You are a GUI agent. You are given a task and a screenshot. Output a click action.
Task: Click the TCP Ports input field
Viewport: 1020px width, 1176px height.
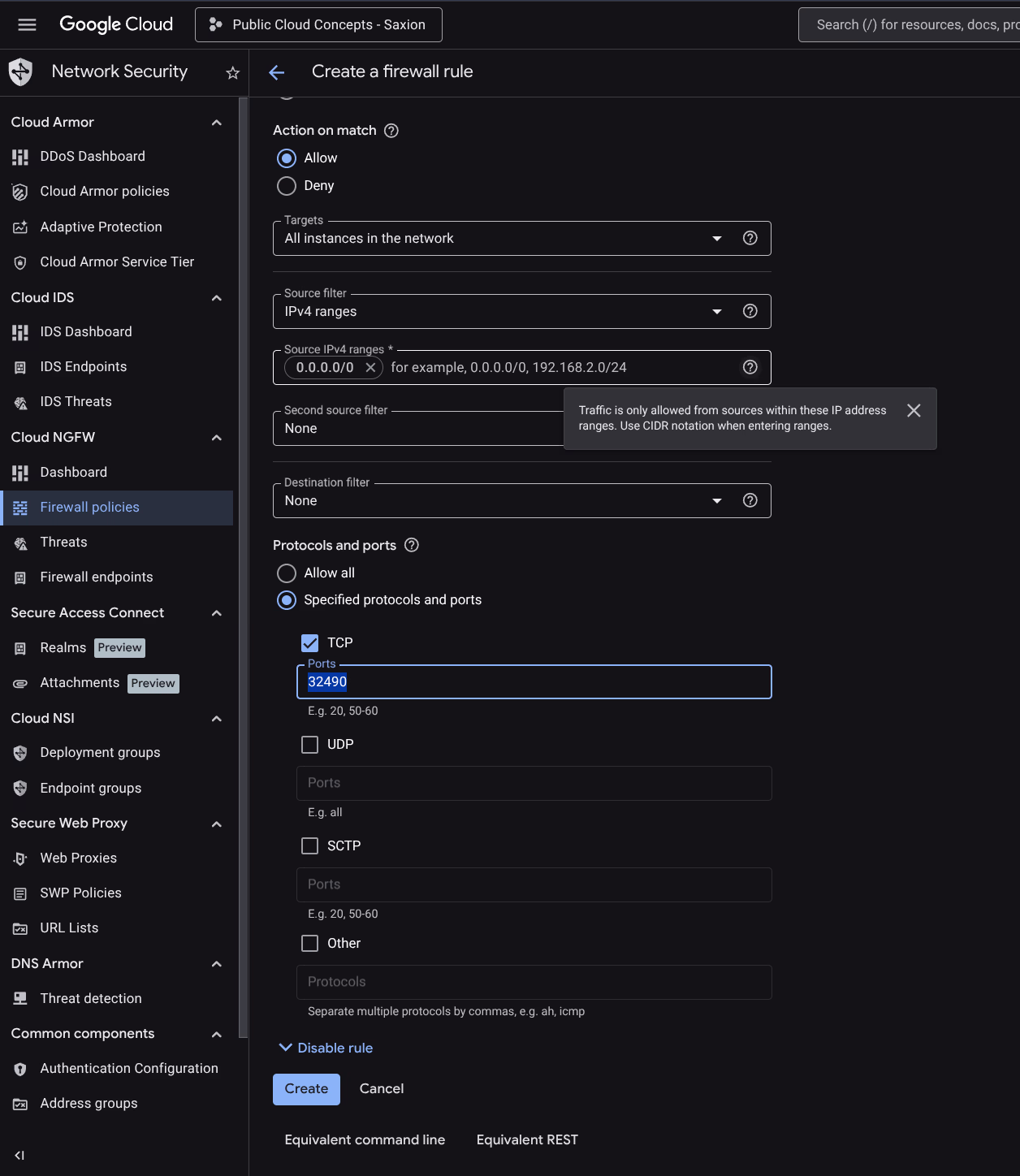click(534, 681)
